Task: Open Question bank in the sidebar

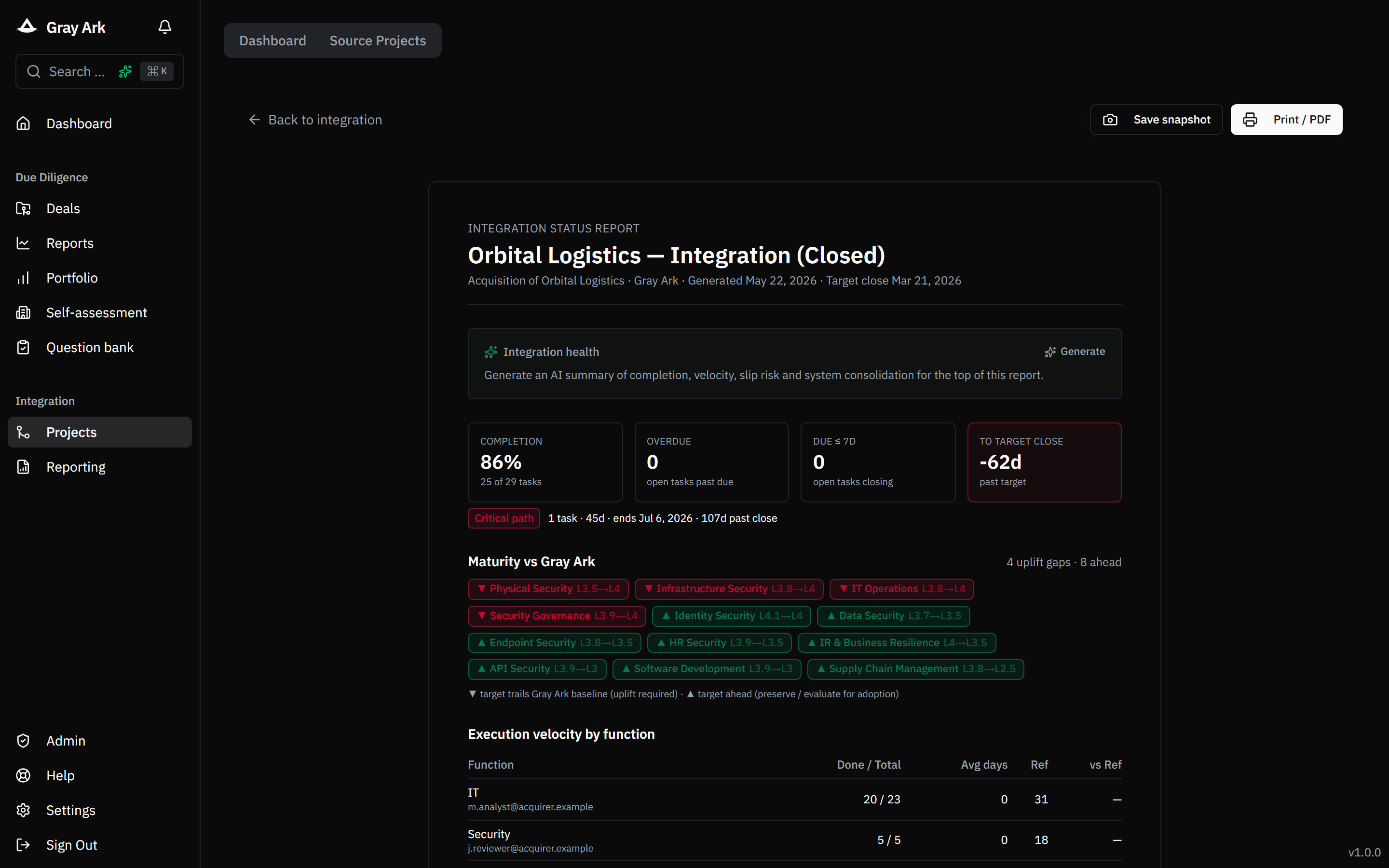Action: pos(100,347)
